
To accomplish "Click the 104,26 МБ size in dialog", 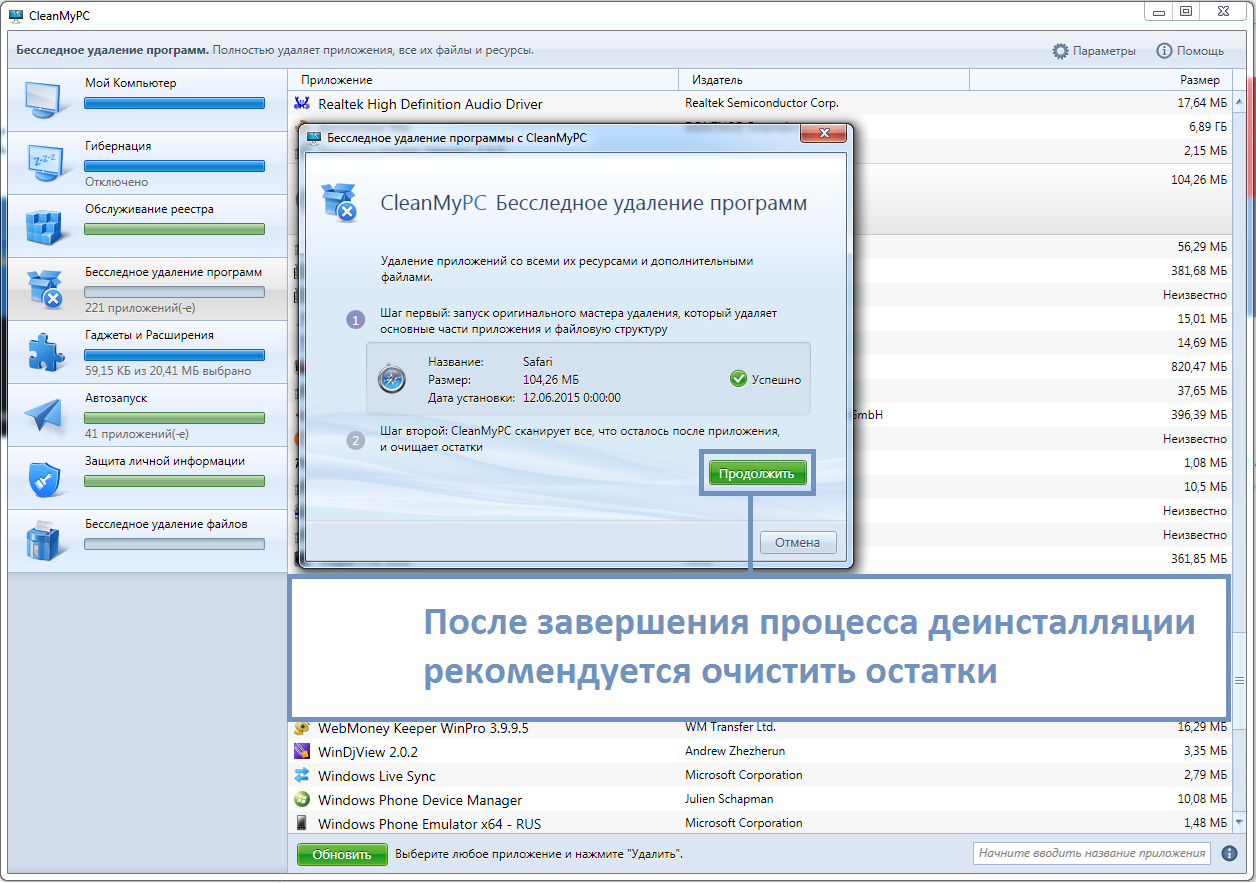I will click(551, 380).
